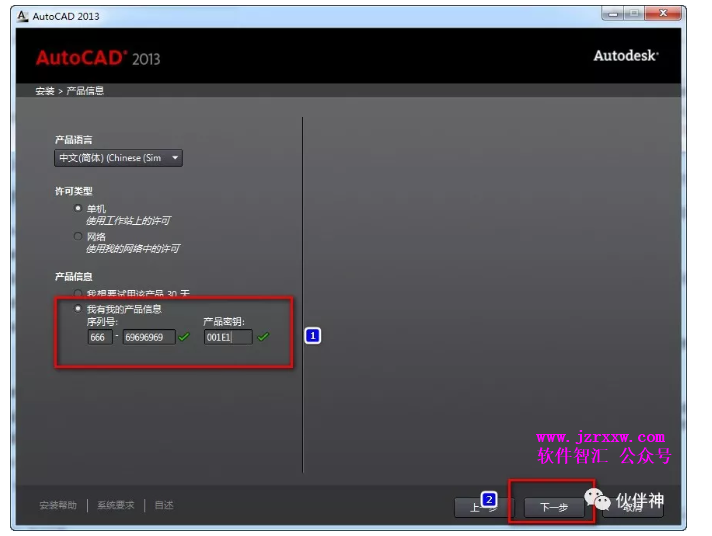
Task: Select 我有我的产品信息 radio button
Action: coord(78,309)
